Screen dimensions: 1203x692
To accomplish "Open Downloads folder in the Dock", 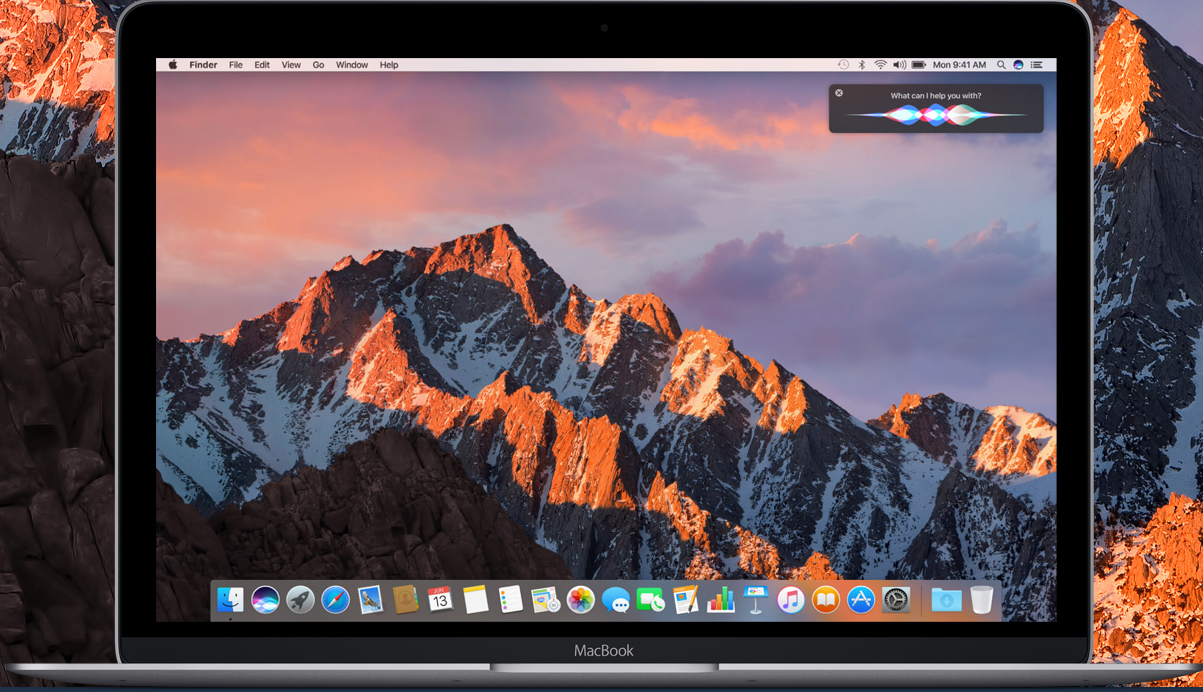I will coord(946,599).
